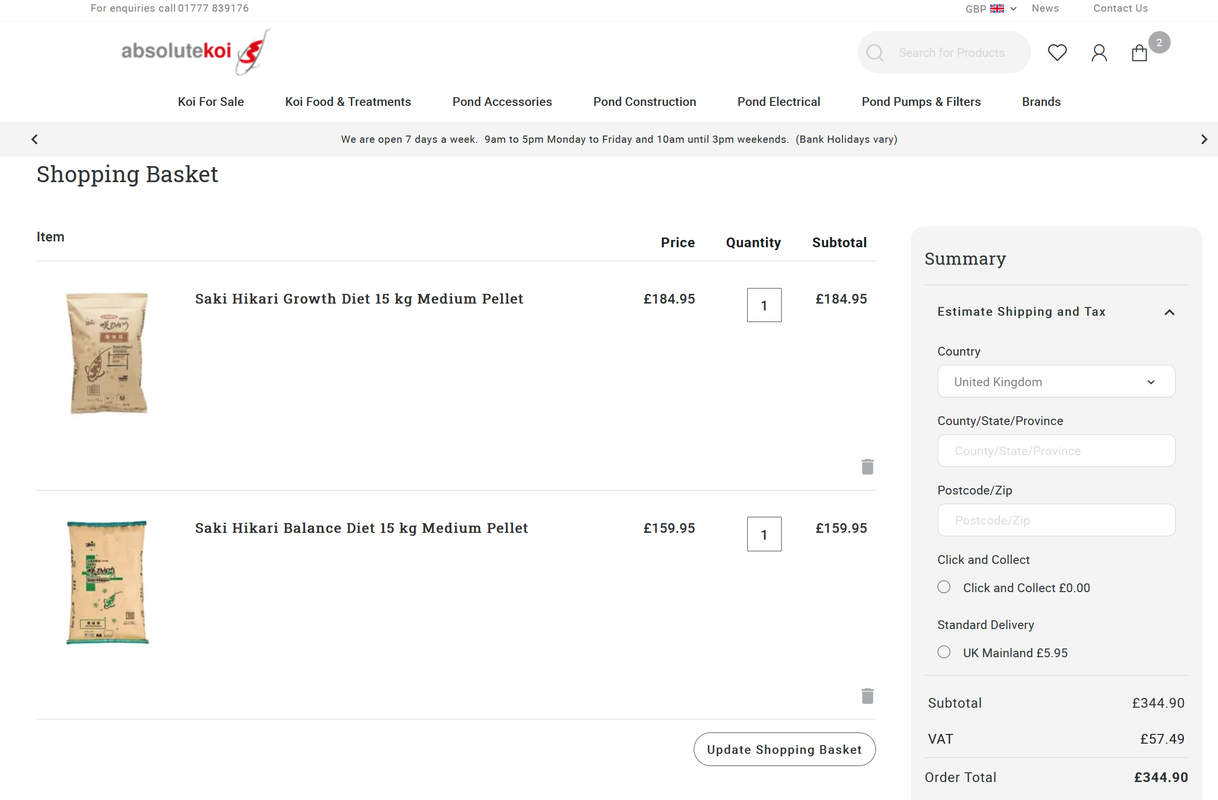Click the UK flag currency icon
Screen dimensions: 1218x800
[x=997, y=8]
